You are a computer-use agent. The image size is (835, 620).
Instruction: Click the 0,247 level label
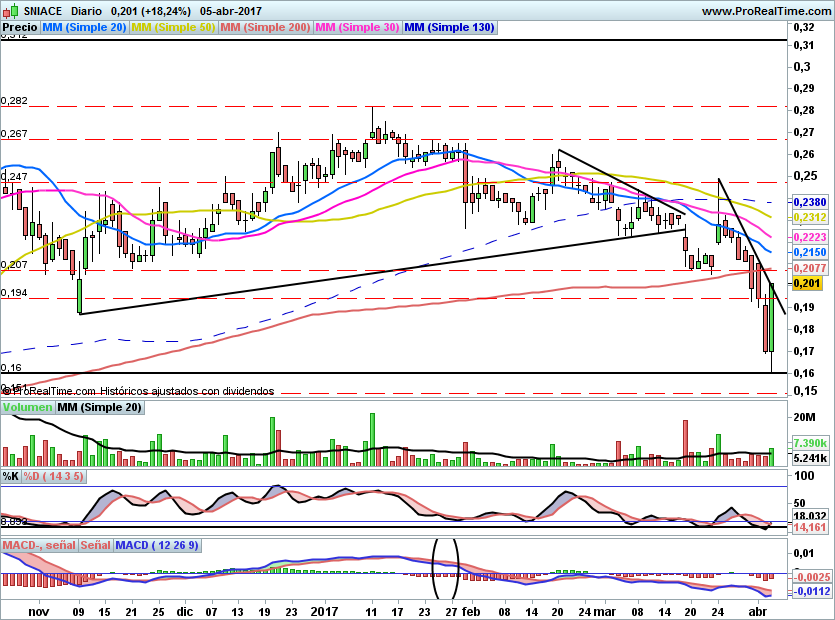point(14,176)
